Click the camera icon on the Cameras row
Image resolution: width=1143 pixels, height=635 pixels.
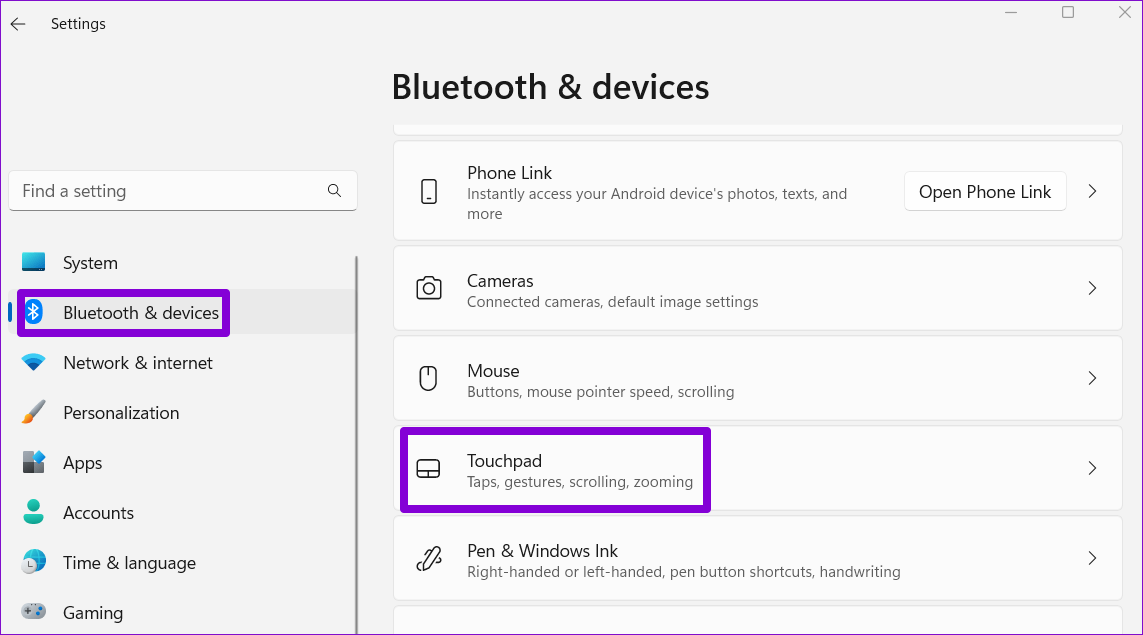pyautogui.click(x=429, y=288)
